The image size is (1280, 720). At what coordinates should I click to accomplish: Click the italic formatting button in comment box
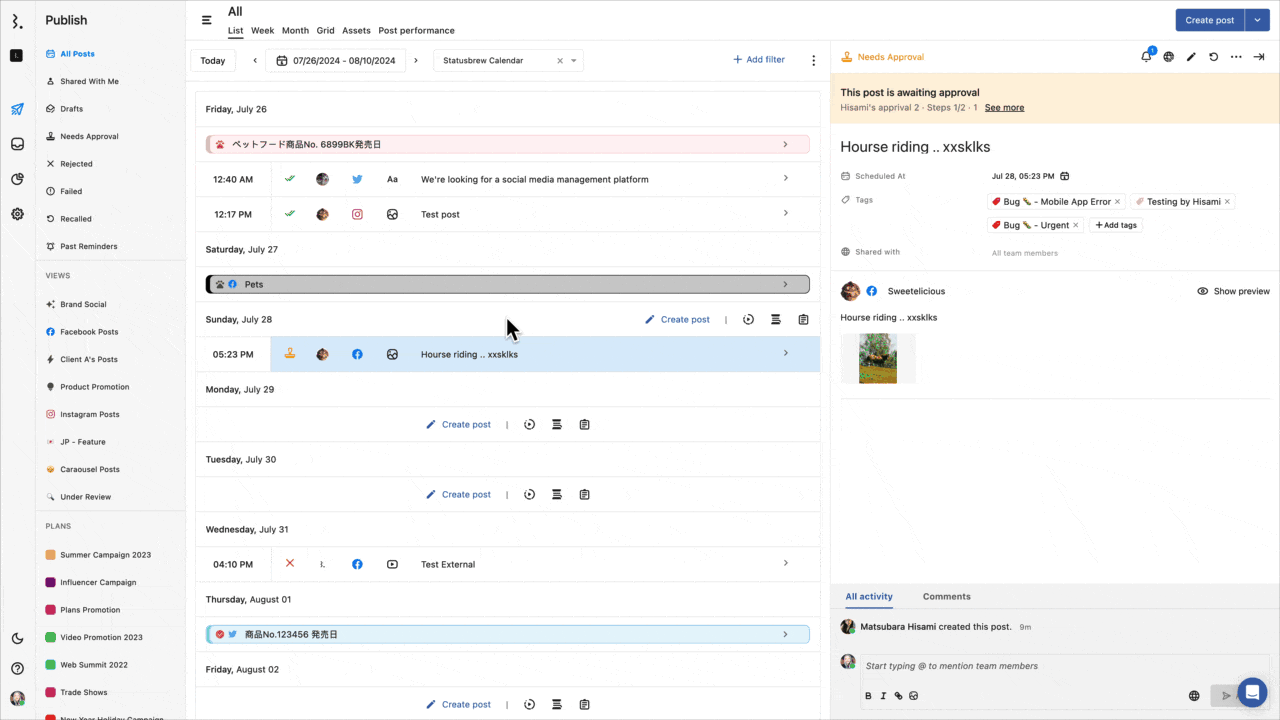[x=883, y=696]
